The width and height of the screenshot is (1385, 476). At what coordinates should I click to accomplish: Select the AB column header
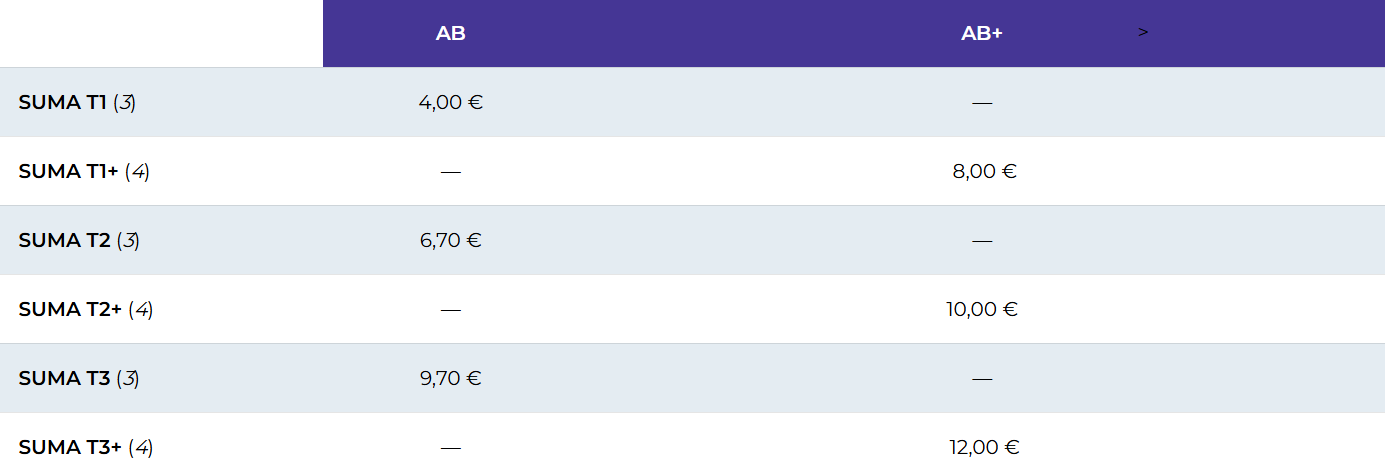[451, 33]
